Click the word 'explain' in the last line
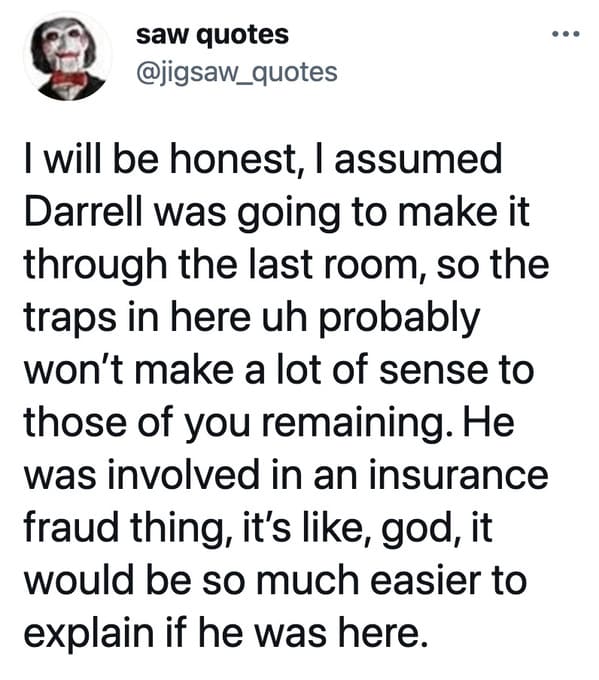The image size is (599, 680). [x=89, y=633]
